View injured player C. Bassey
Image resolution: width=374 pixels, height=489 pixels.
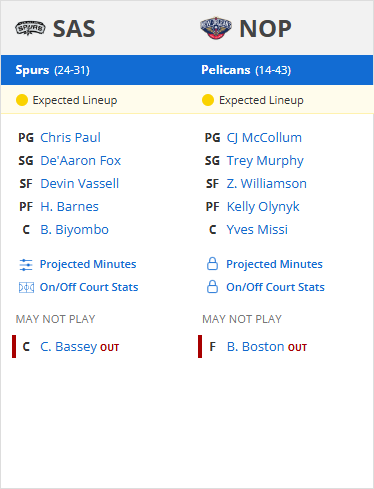68,347
